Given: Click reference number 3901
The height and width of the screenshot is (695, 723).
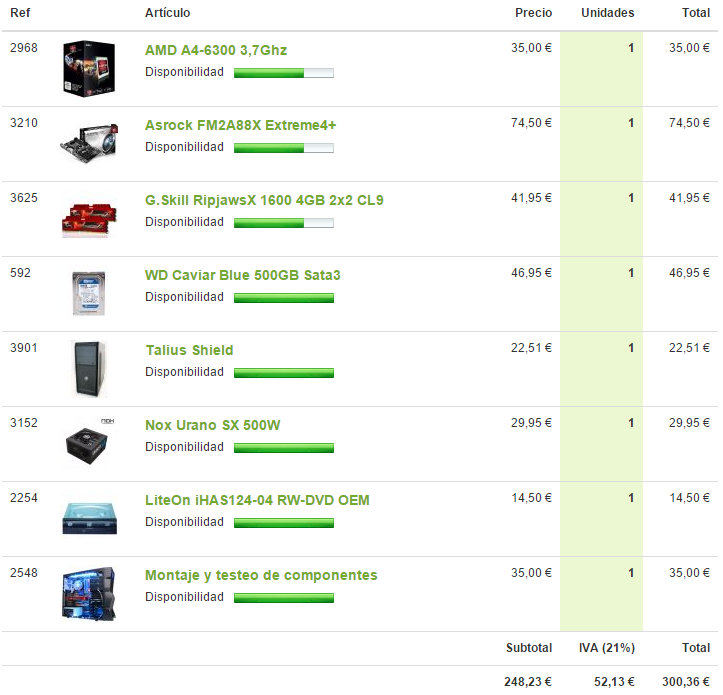Looking at the screenshot, I should point(24,348).
